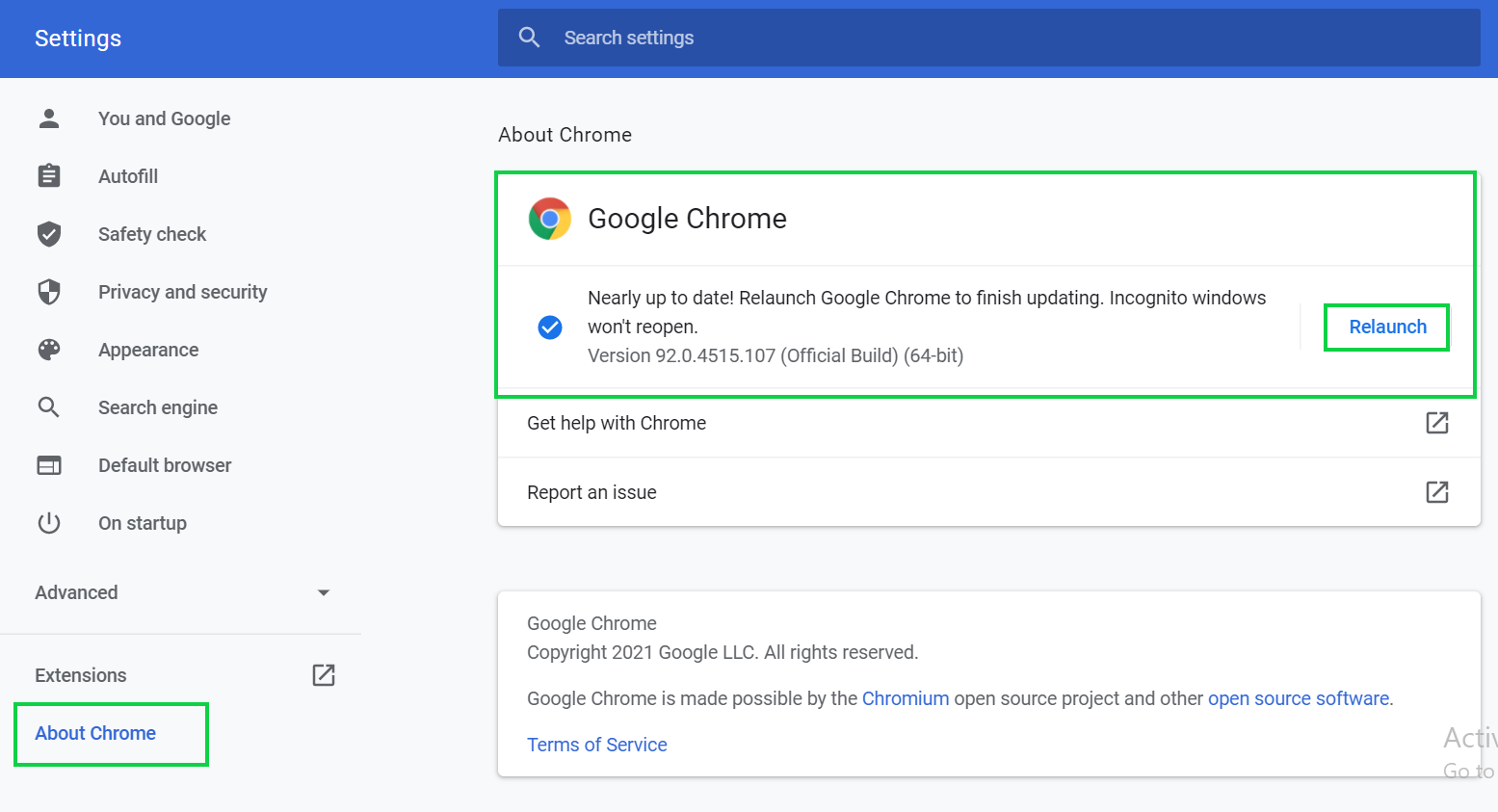The height and width of the screenshot is (812, 1498).
Task: Follow the open source software link
Action: (x=1299, y=698)
